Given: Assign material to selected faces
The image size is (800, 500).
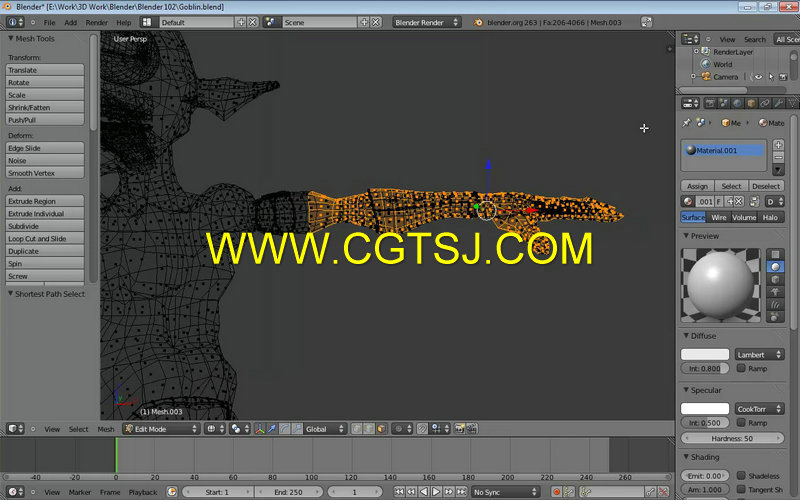Looking at the screenshot, I should (697, 186).
